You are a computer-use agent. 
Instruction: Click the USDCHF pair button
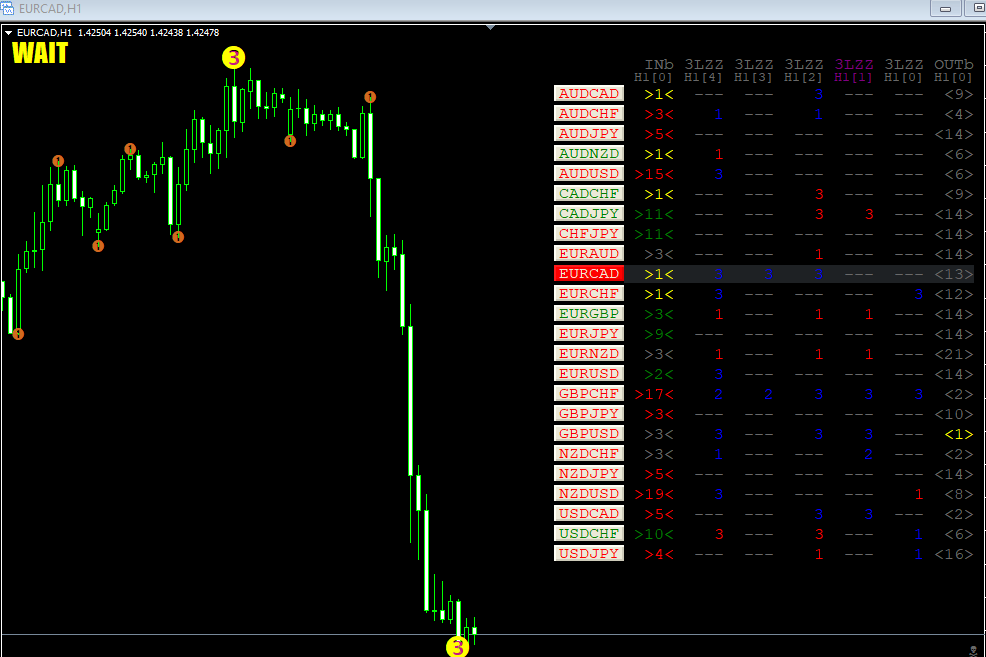click(589, 533)
